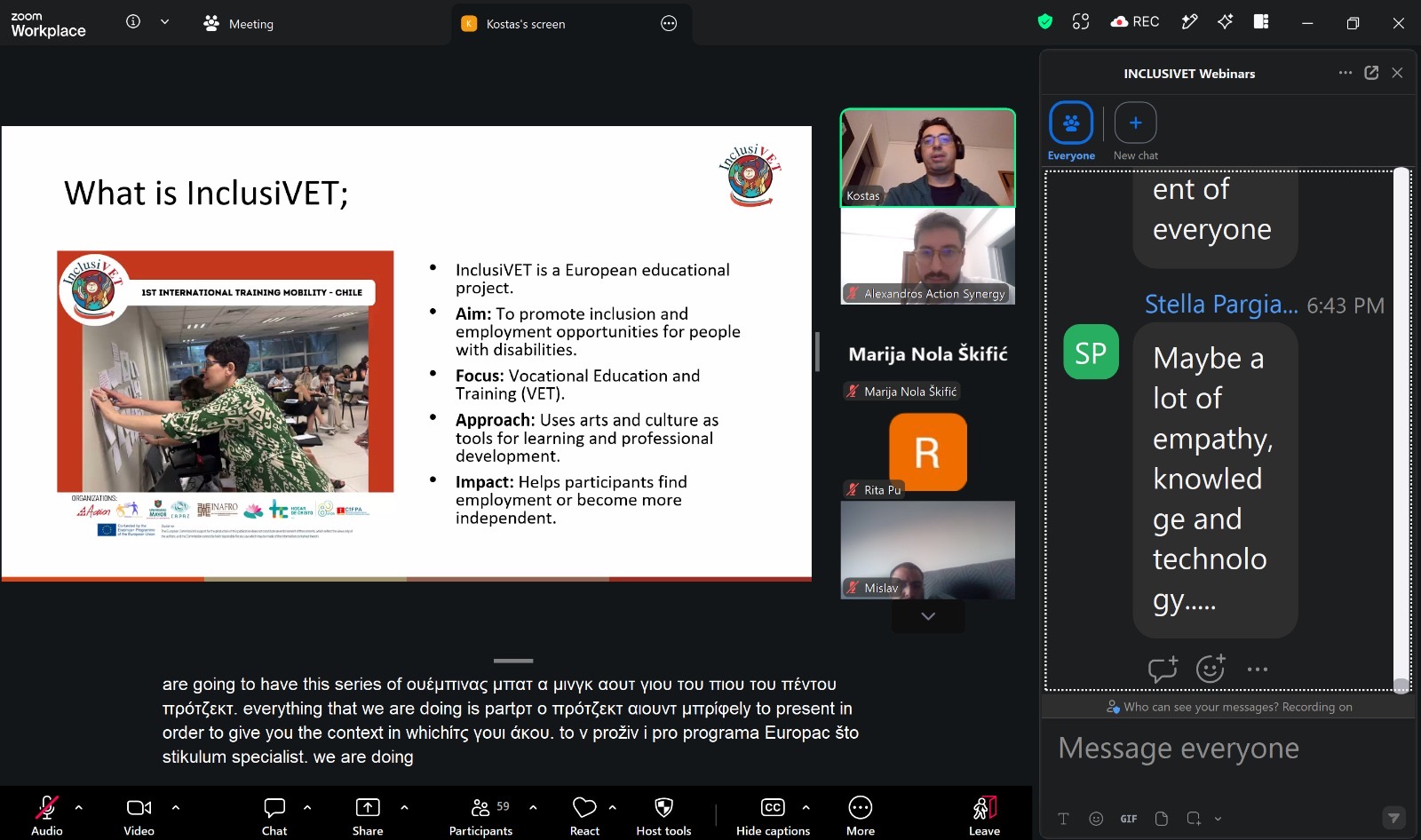
Task: Toggle the Video camera button
Action: (139, 814)
